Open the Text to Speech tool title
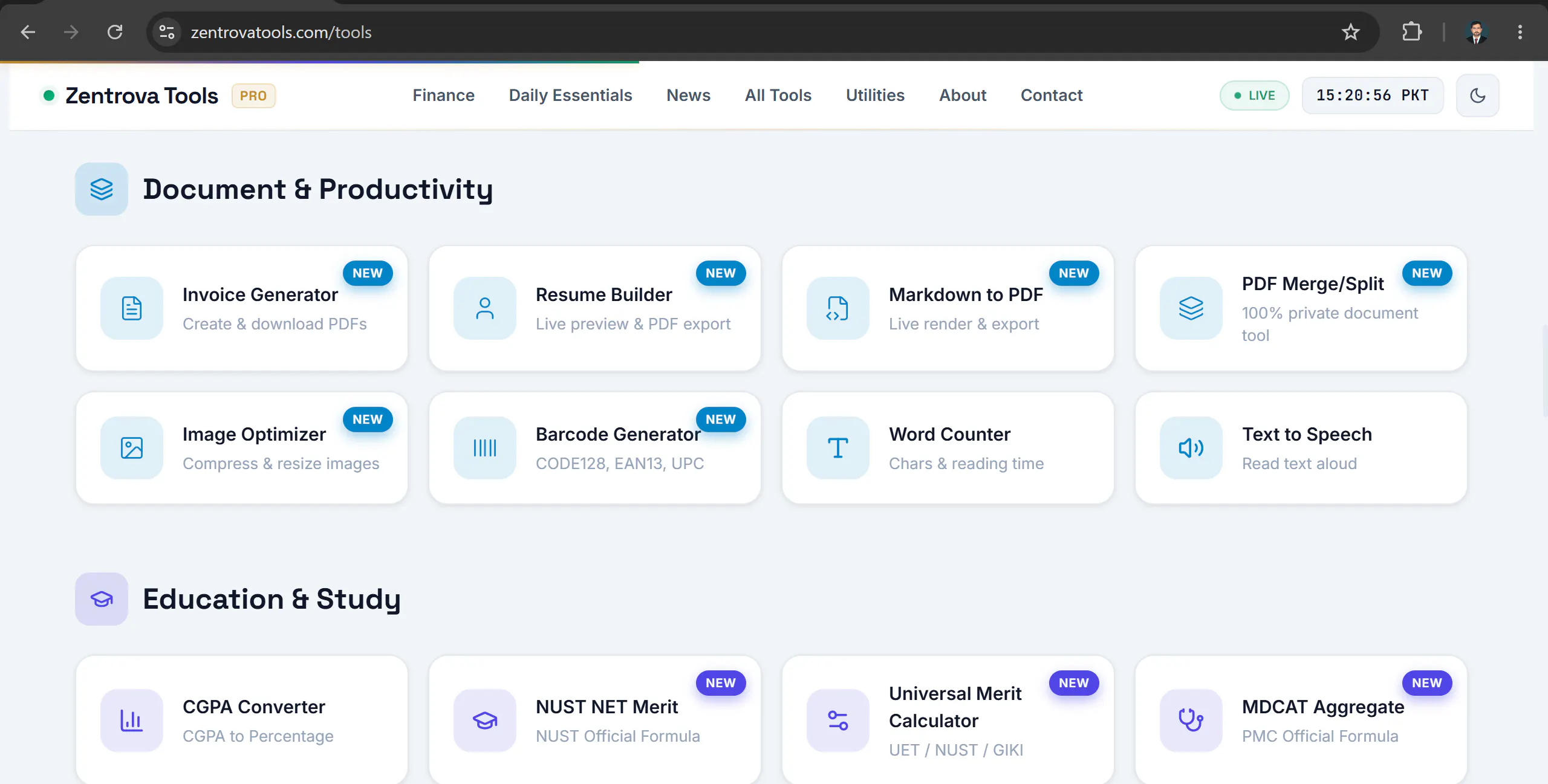 [x=1307, y=434]
